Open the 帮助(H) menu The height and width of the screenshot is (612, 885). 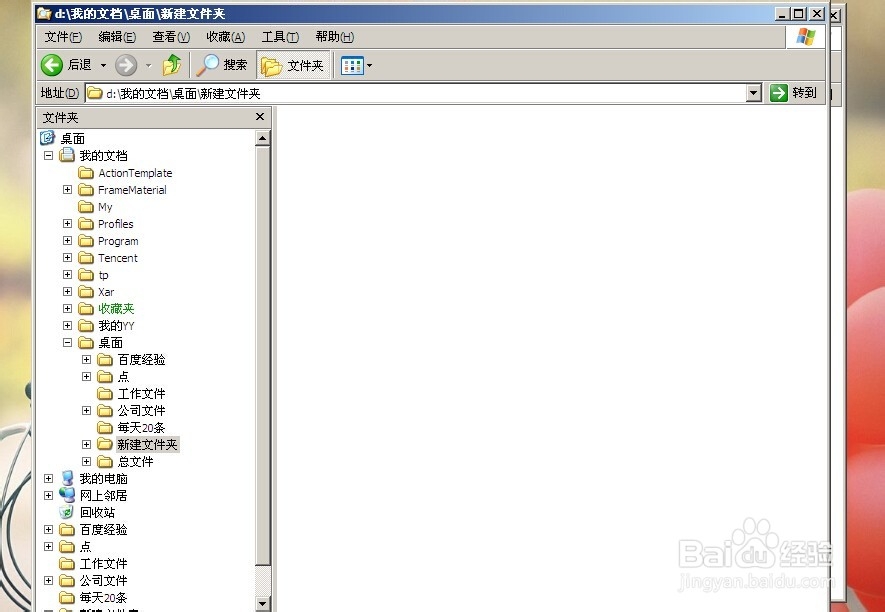(x=335, y=37)
